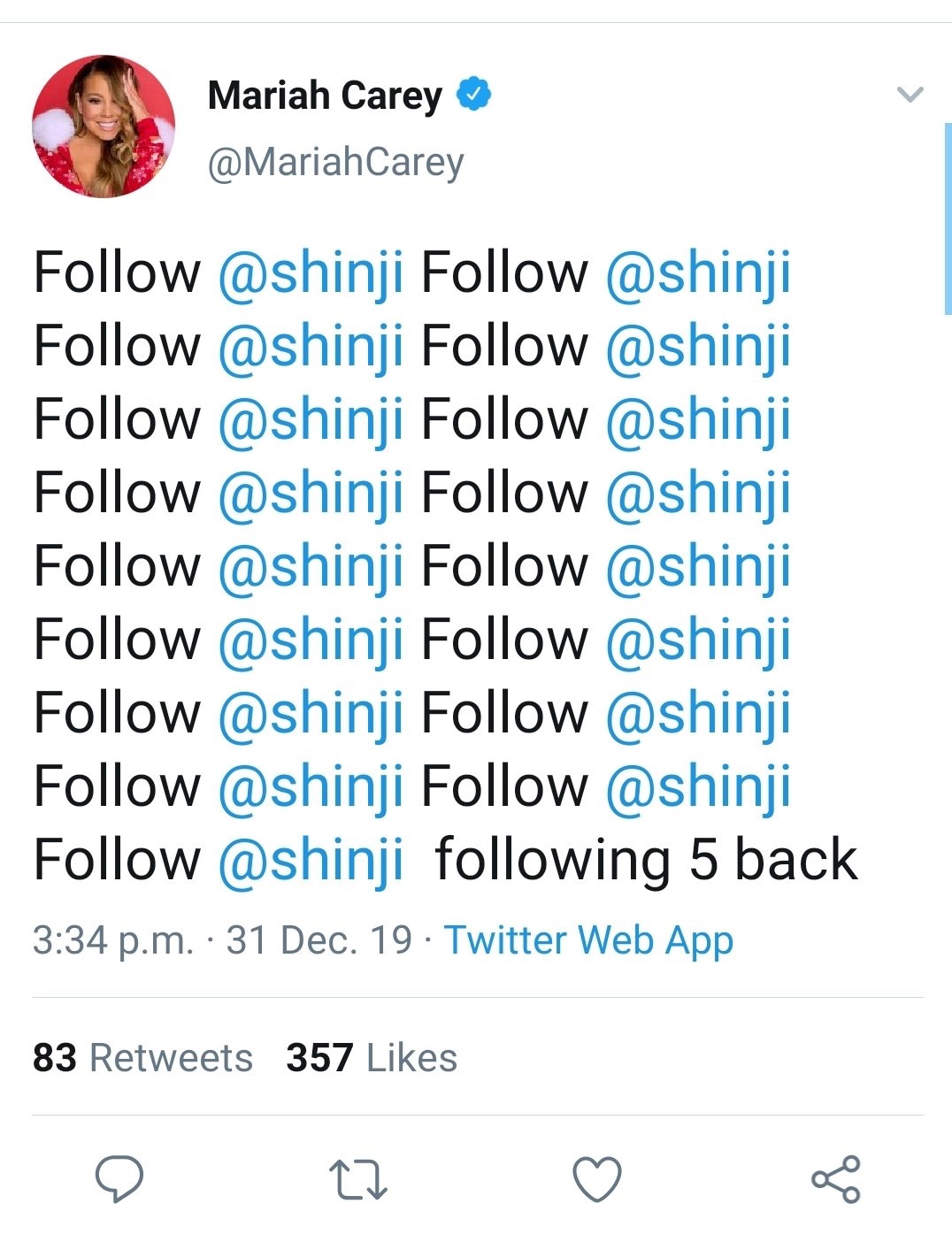Open the share icon options
The image size is (952, 1242).
click(x=836, y=1179)
